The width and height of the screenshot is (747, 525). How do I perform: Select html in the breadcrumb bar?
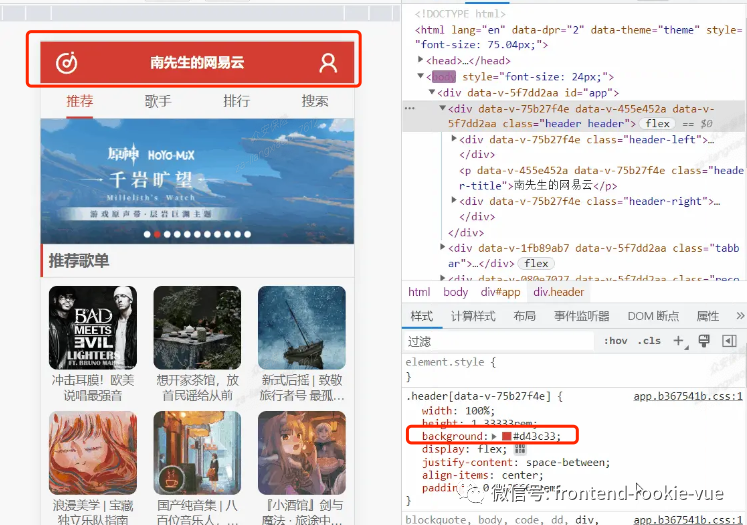(x=419, y=292)
